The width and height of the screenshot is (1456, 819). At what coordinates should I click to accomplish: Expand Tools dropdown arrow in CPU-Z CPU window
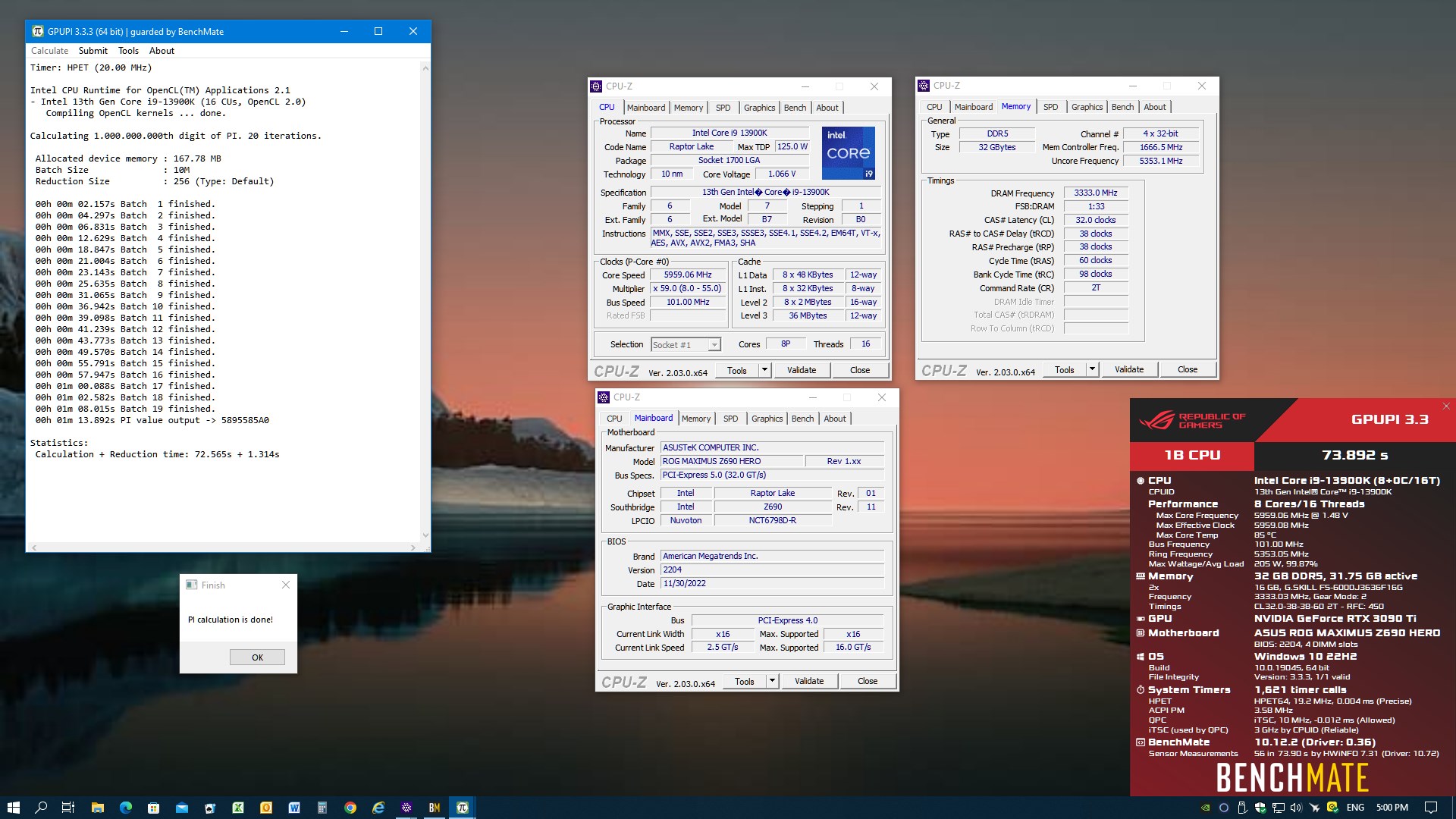[764, 370]
